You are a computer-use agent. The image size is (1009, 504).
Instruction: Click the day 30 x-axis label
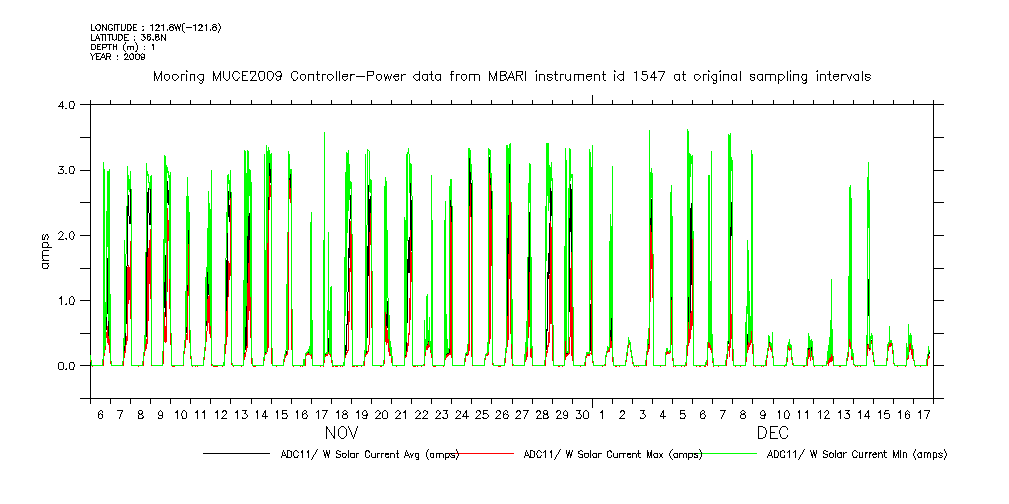tap(583, 414)
